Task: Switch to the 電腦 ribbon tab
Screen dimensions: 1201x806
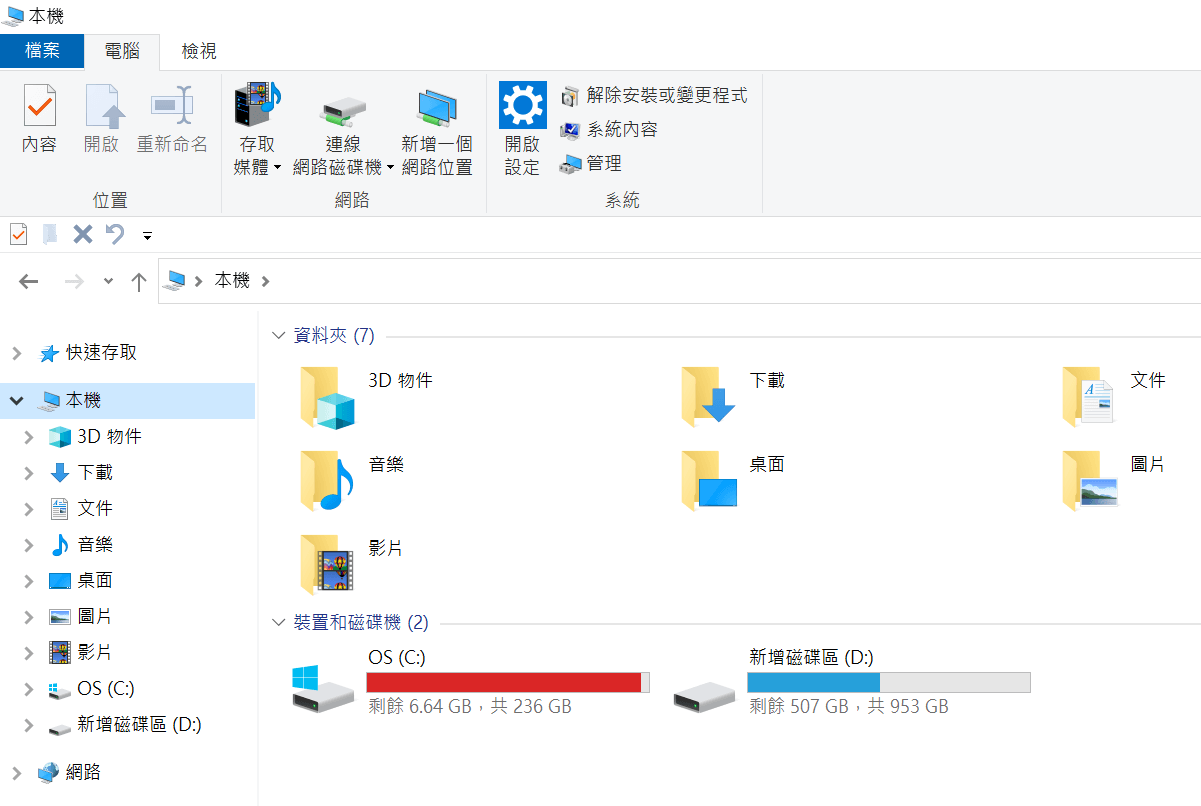Action: [122, 51]
